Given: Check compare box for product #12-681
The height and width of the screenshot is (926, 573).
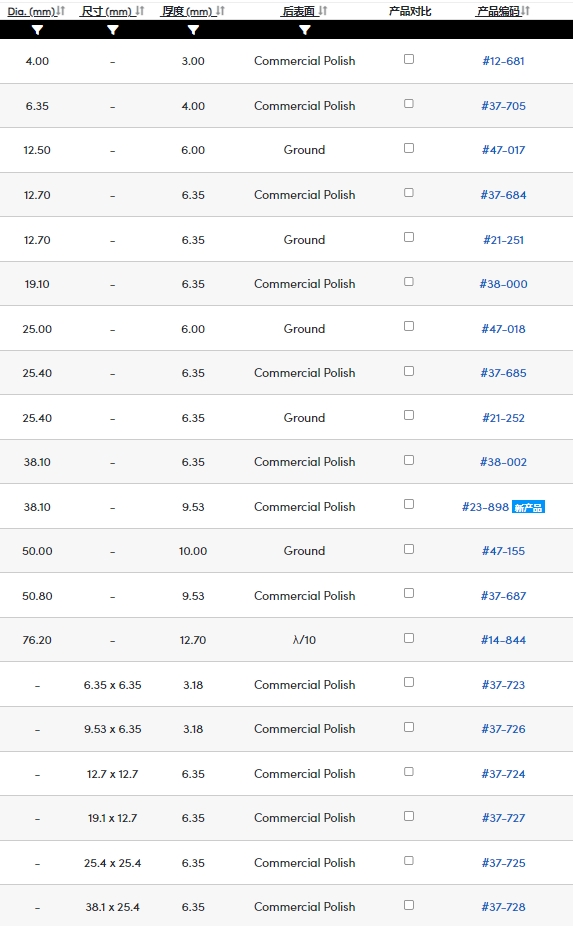Looking at the screenshot, I should click(x=409, y=59).
